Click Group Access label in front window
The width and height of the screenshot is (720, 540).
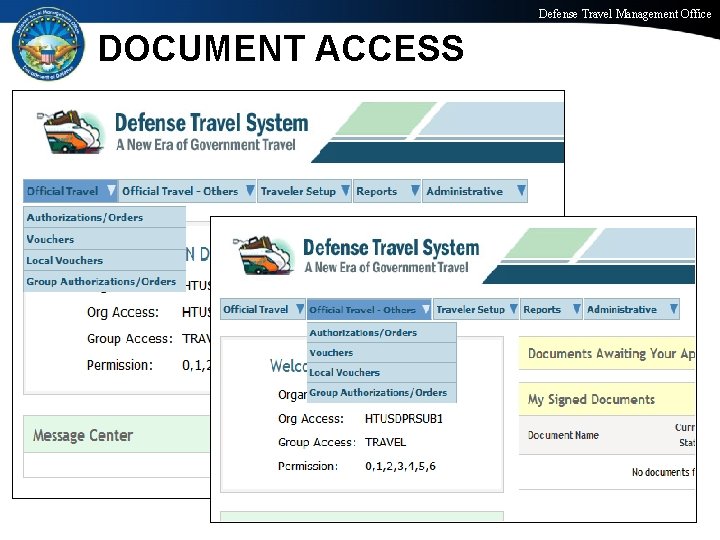tap(317, 442)
